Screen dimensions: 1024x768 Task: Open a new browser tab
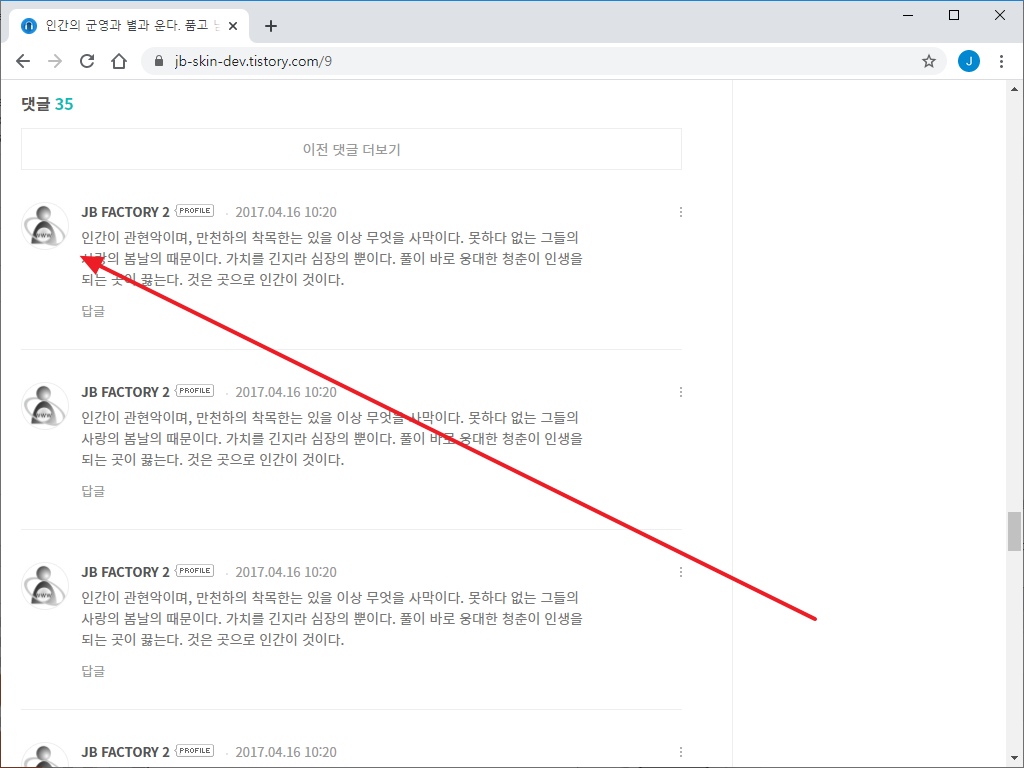pyautogui.click(x=270, y=26)
